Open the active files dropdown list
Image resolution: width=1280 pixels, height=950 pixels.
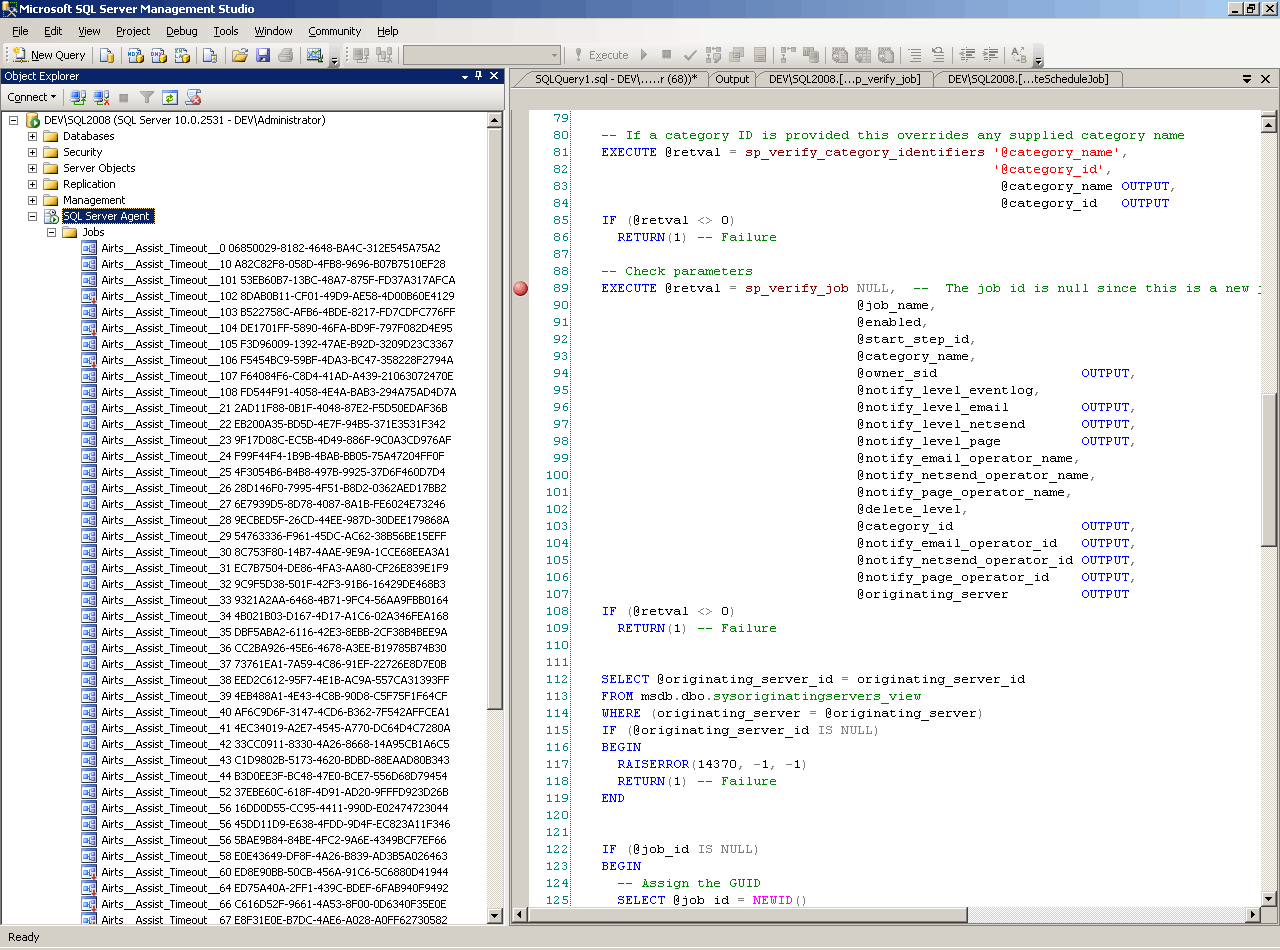coord(1248,79)
